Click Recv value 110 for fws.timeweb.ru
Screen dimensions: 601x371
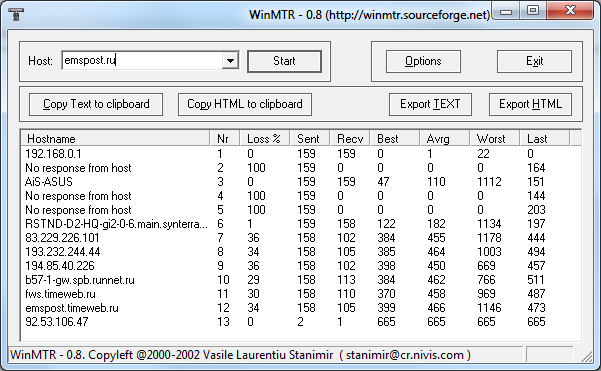click(346, 294)
